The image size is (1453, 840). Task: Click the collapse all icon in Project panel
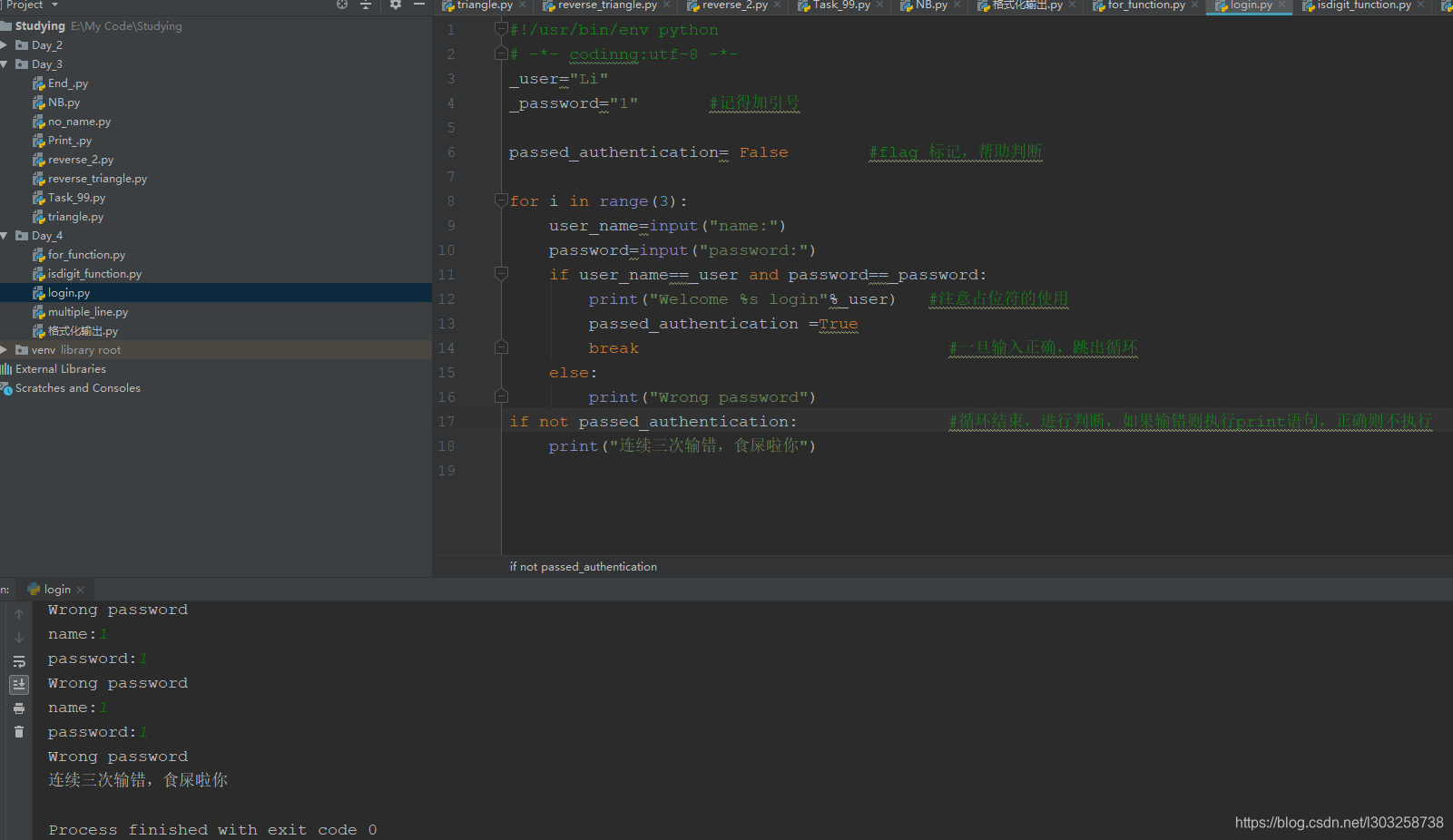tap(366, 5)
